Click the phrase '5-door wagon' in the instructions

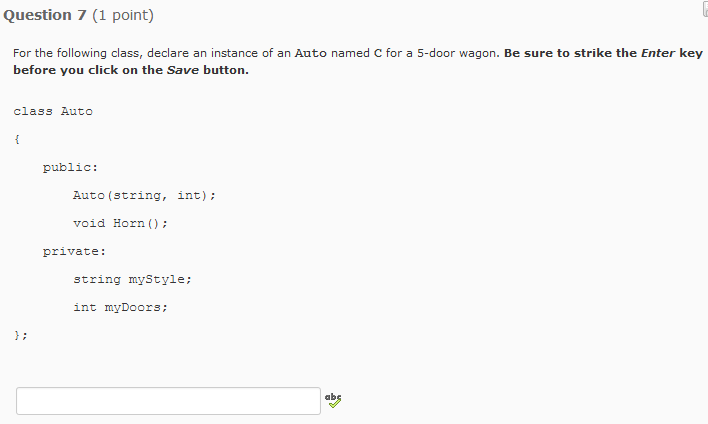[x=460, y=53]
